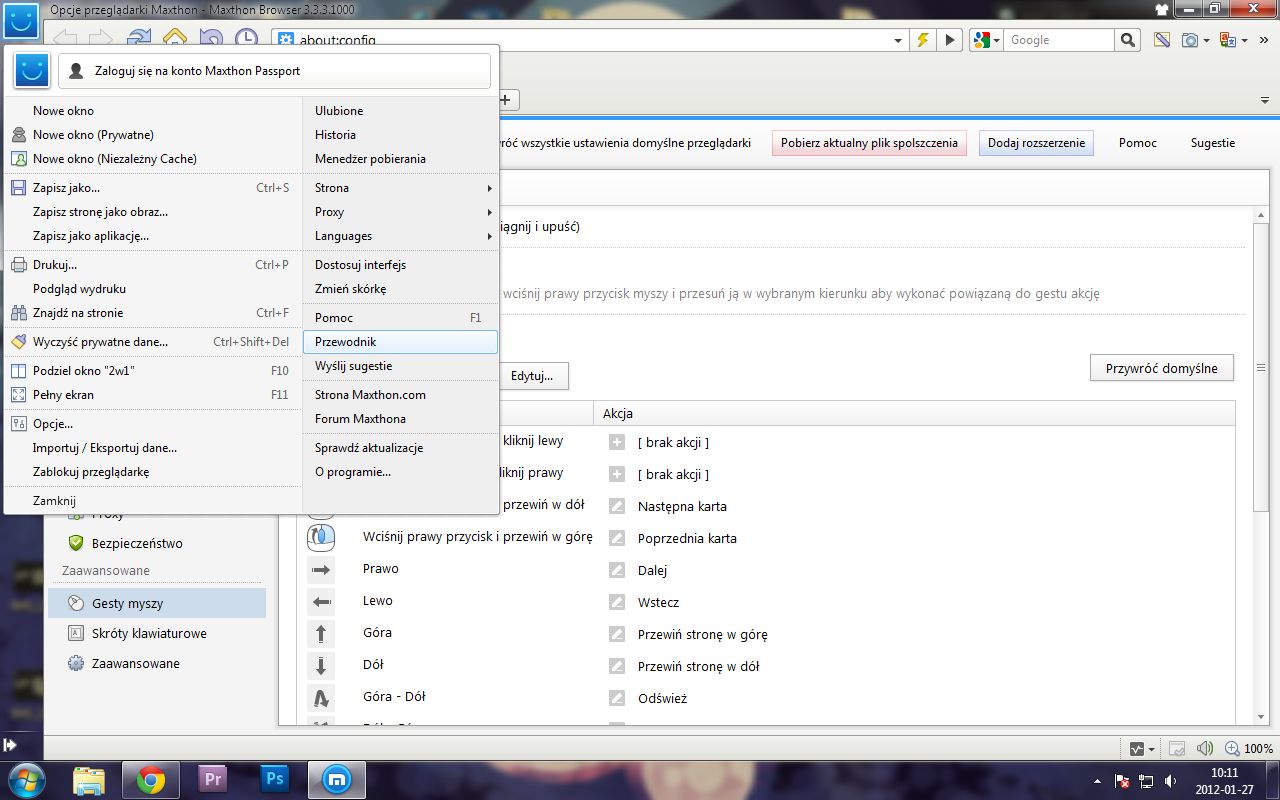Expand the Snap camera dropdown arrow
This screenshot has width=1280, height=800.
[1207, 40]
